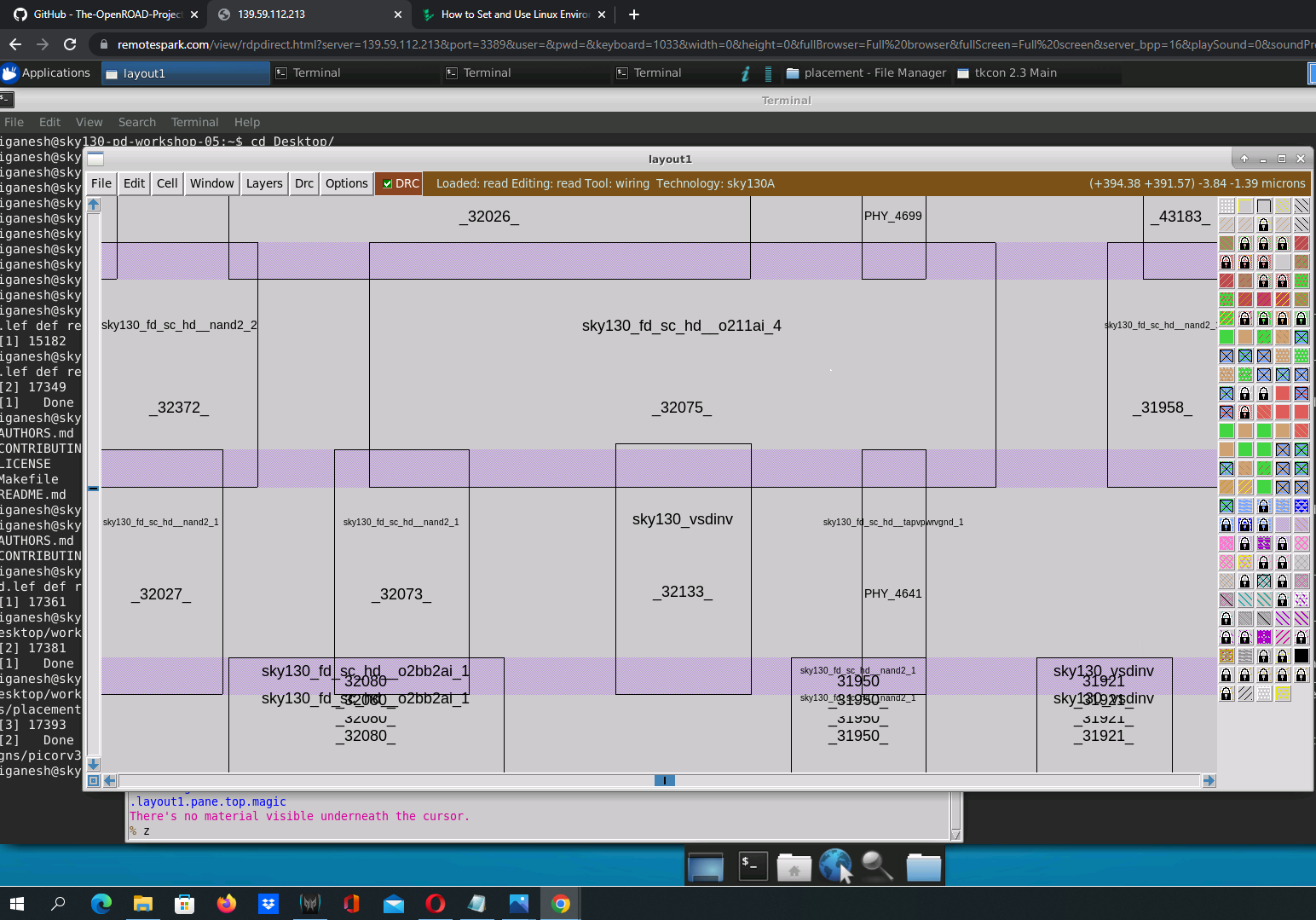Select the solid green layer color swatch
The image size is (1316, 920).
[1226, 337]
